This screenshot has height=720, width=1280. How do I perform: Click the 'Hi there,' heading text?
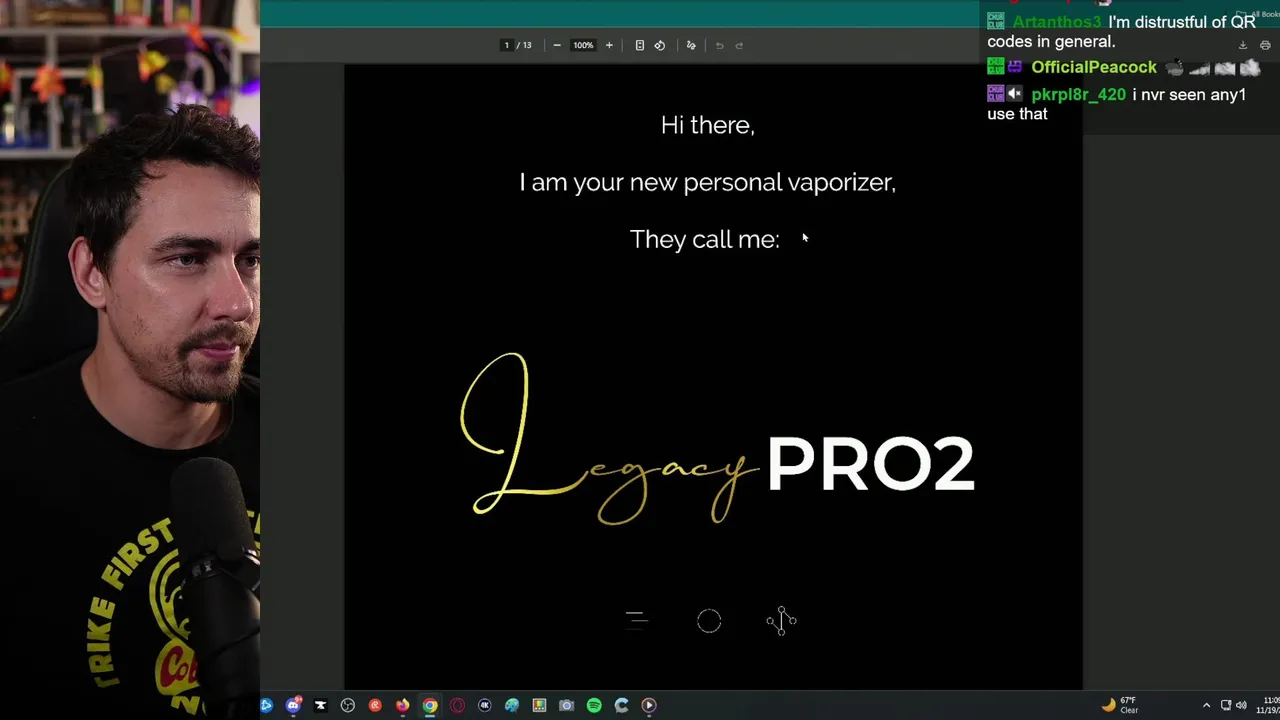707,125
